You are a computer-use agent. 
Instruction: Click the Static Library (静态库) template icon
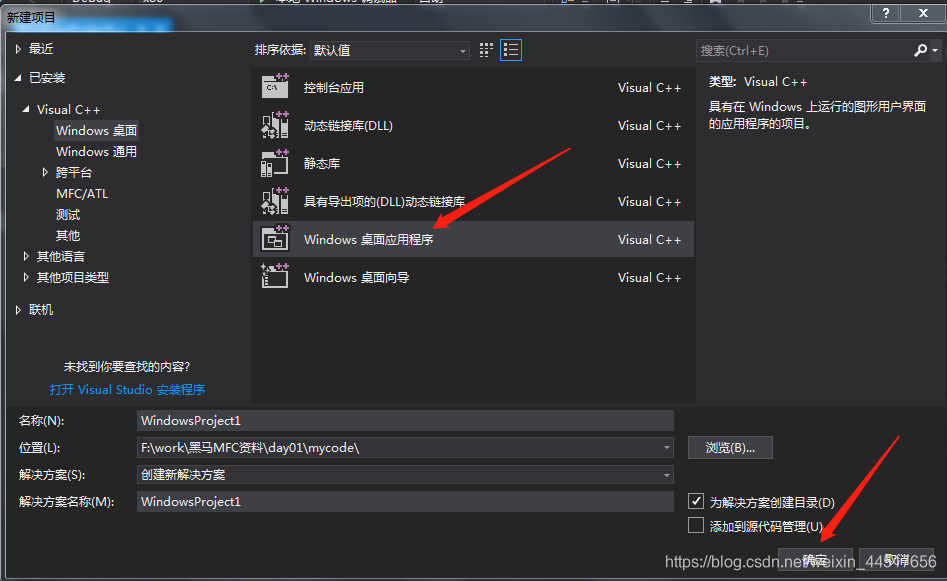pos(275,163)
